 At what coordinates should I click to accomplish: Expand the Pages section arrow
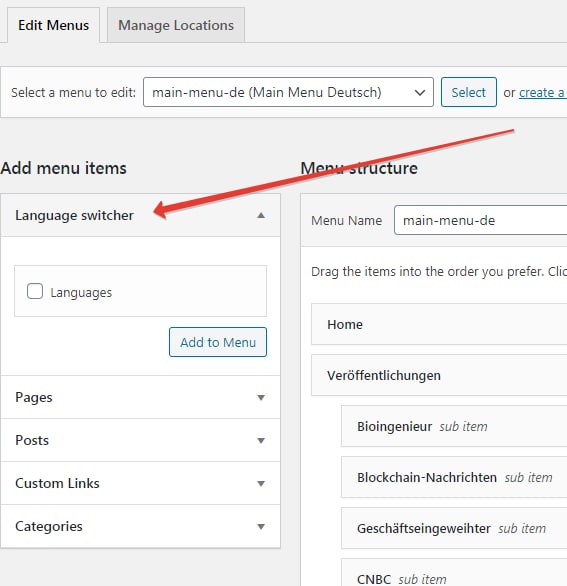[x=261, y=397]
